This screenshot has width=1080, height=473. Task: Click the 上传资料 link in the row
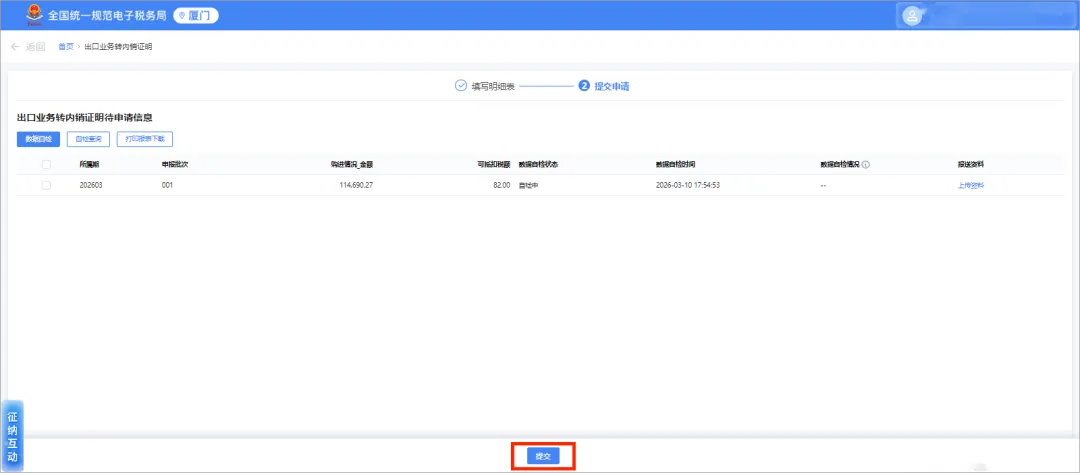point(970,185)
